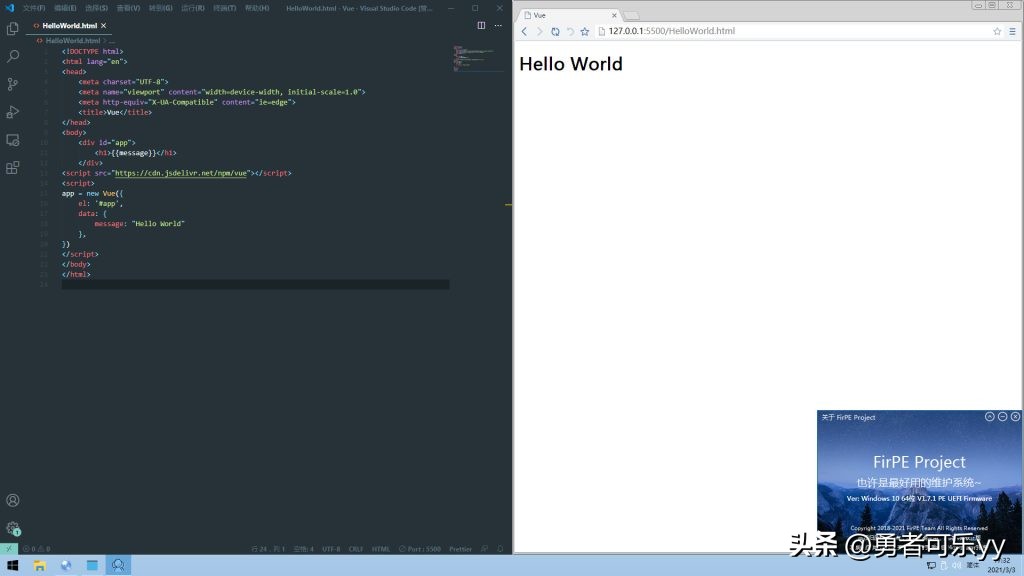Image resolution: width=1024 pixels, height=576 pixels.
Task: Select the HelloWorld.html editor tab
Action: (69, 25)
